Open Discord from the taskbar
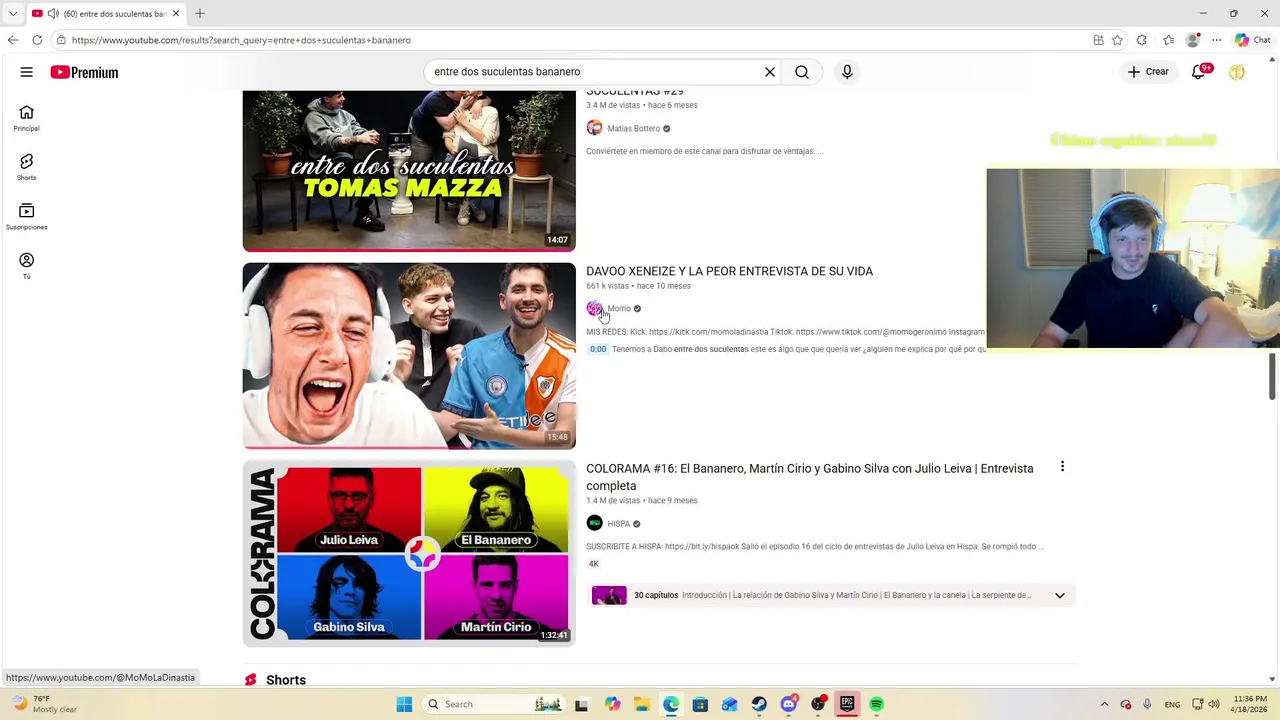 pyautogui.click(x=789, y=704)
